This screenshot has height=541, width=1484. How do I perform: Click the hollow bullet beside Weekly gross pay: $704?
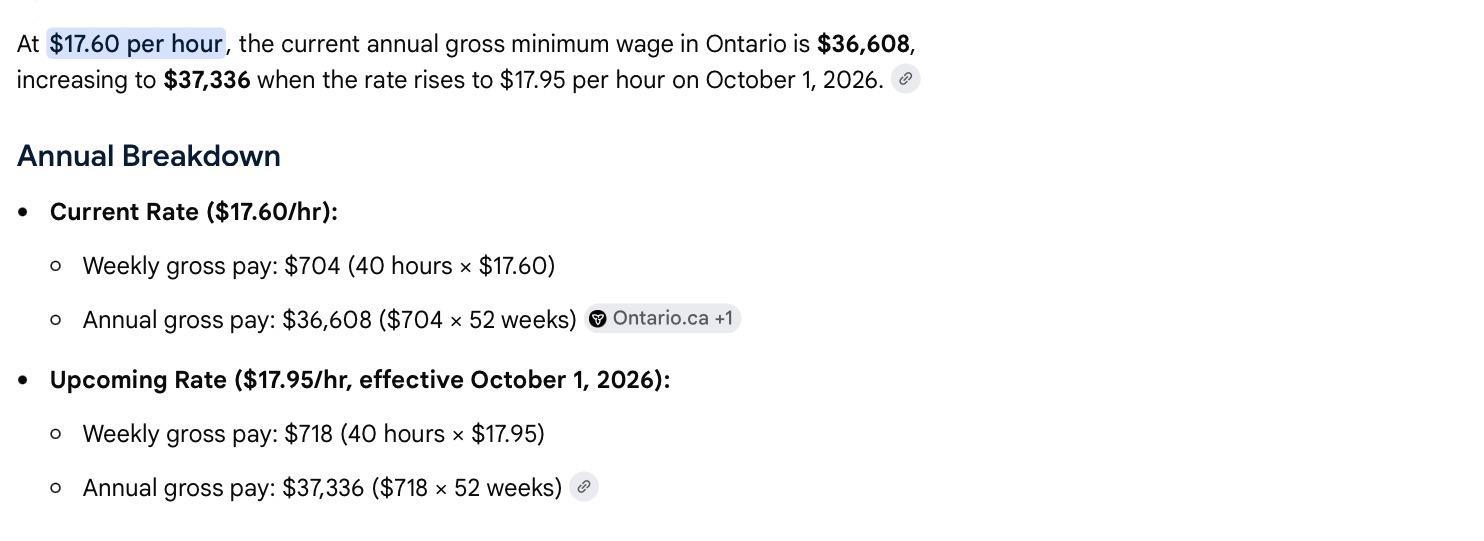[x=56, y=267]
